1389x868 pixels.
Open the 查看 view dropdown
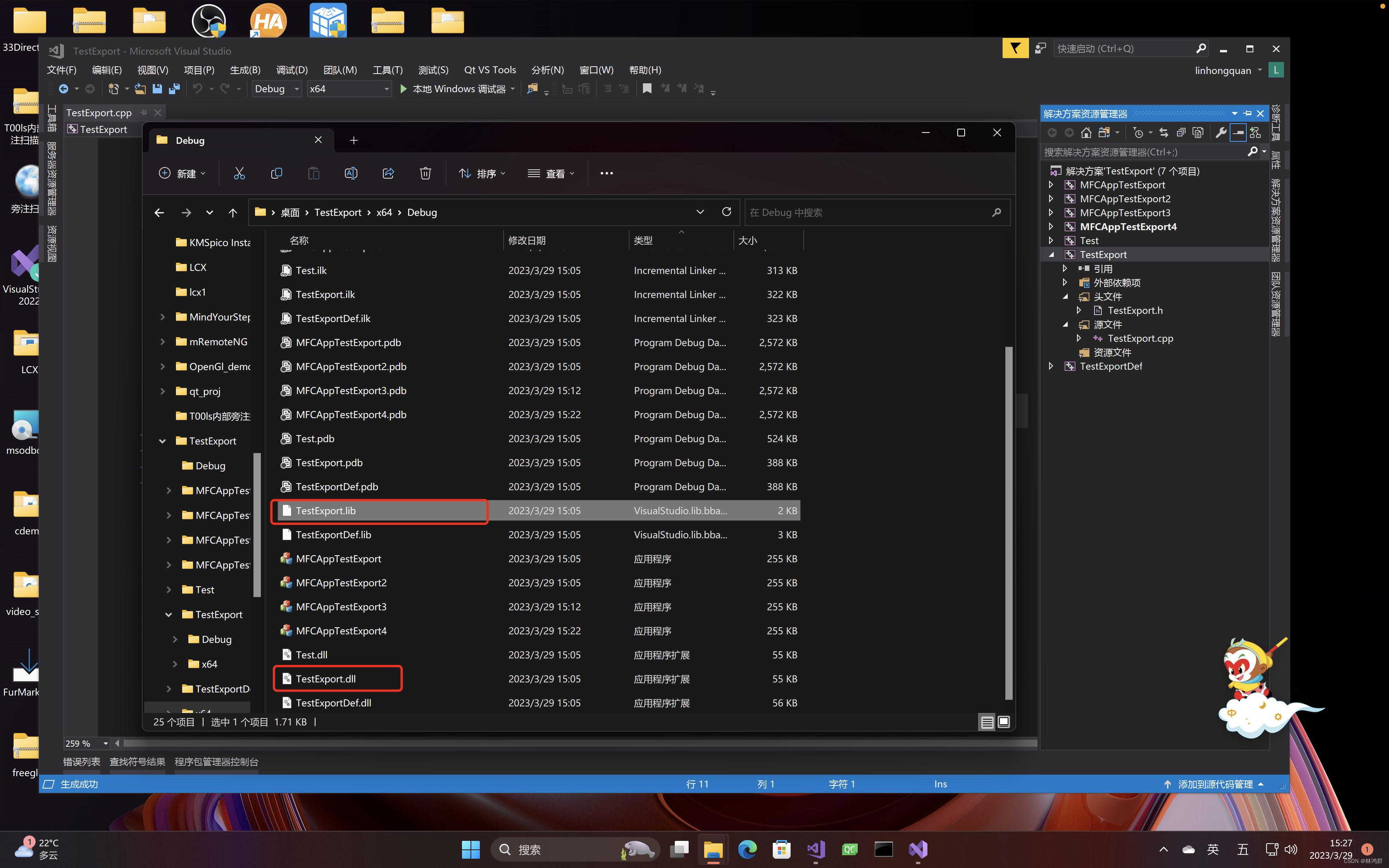coord(551,173)
